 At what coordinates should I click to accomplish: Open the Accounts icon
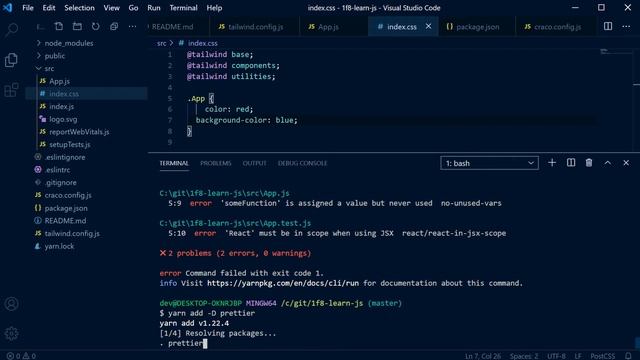click(11, 304)
